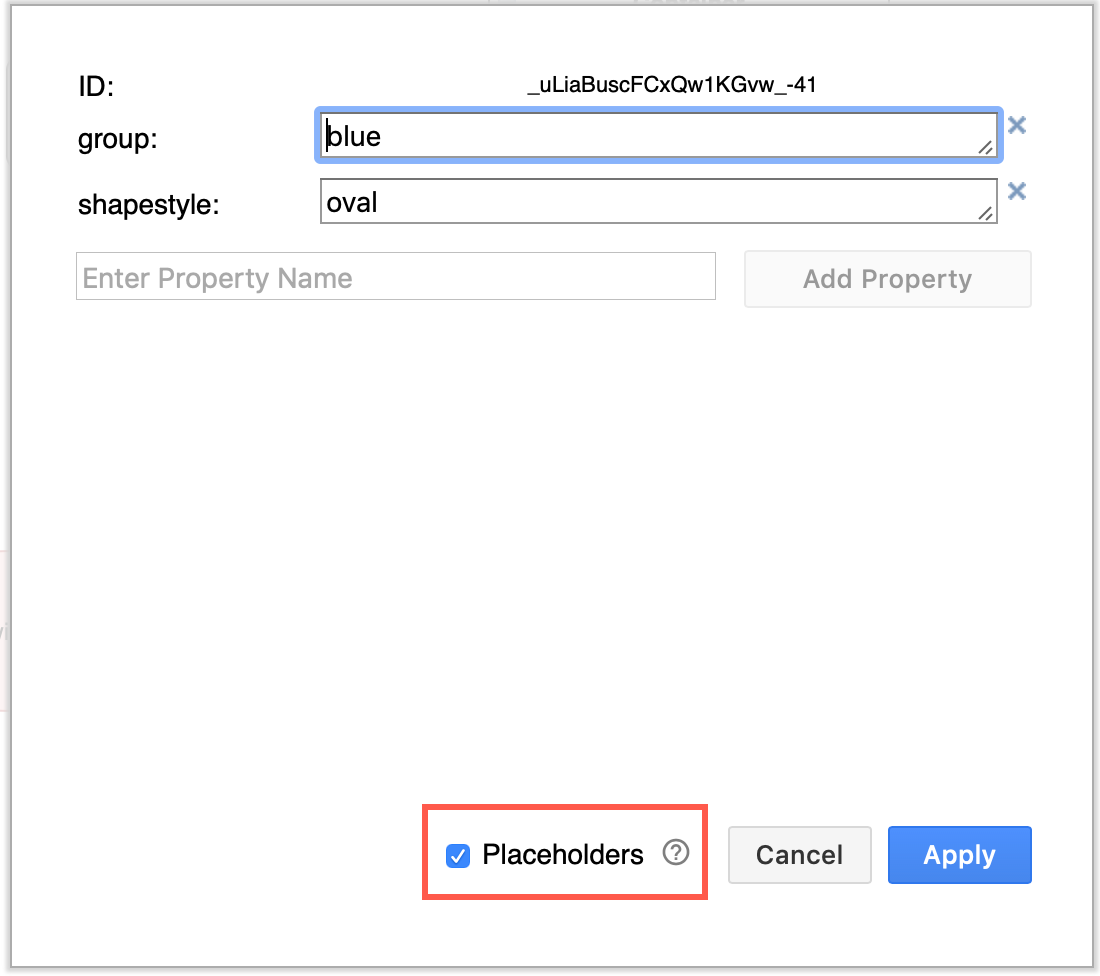Focus the Enter Property Name field
1100x976 pixels.
(x=395, y=276)
